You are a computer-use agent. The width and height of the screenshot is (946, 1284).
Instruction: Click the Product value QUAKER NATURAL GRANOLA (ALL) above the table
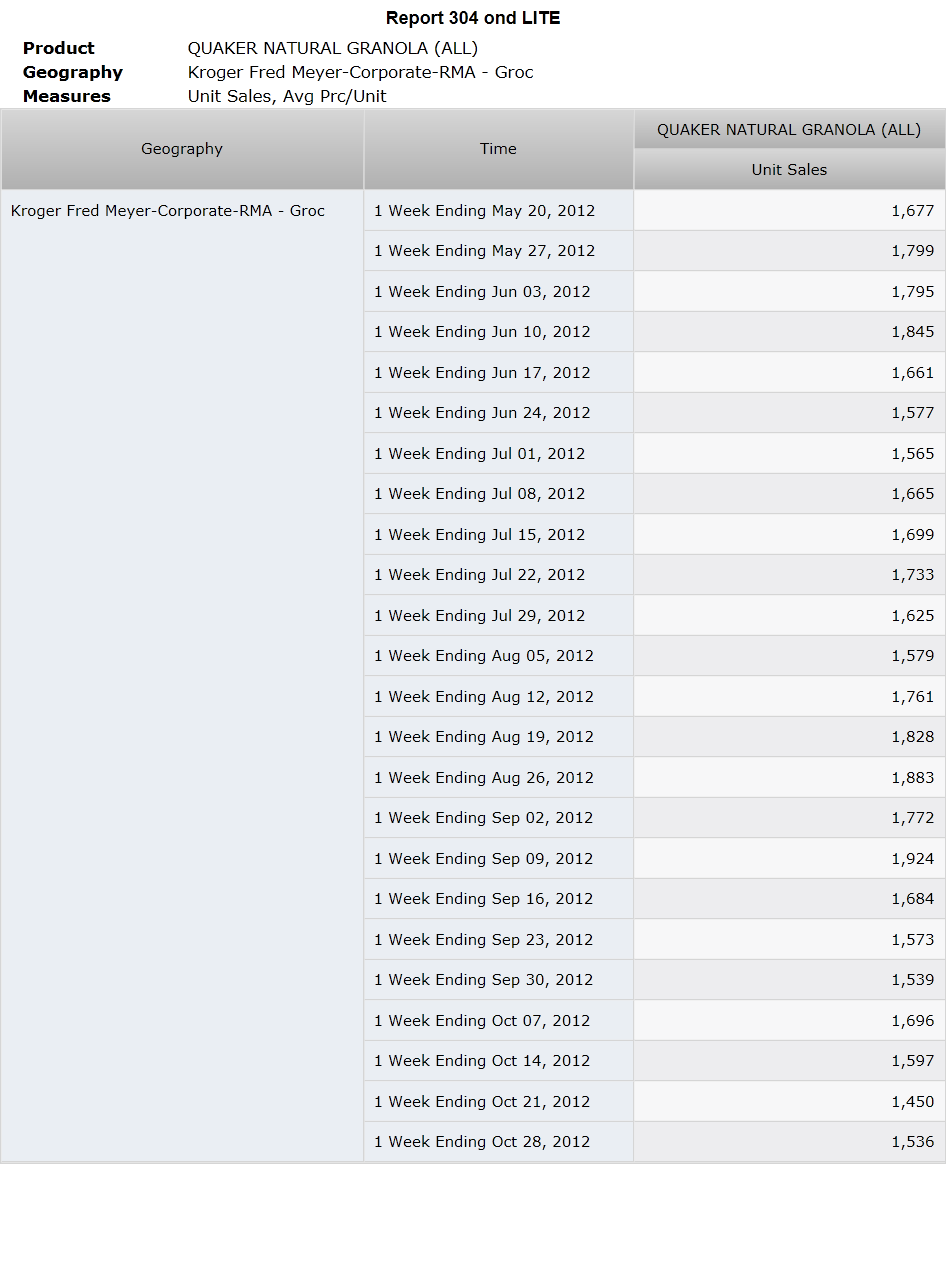(333, 48)
